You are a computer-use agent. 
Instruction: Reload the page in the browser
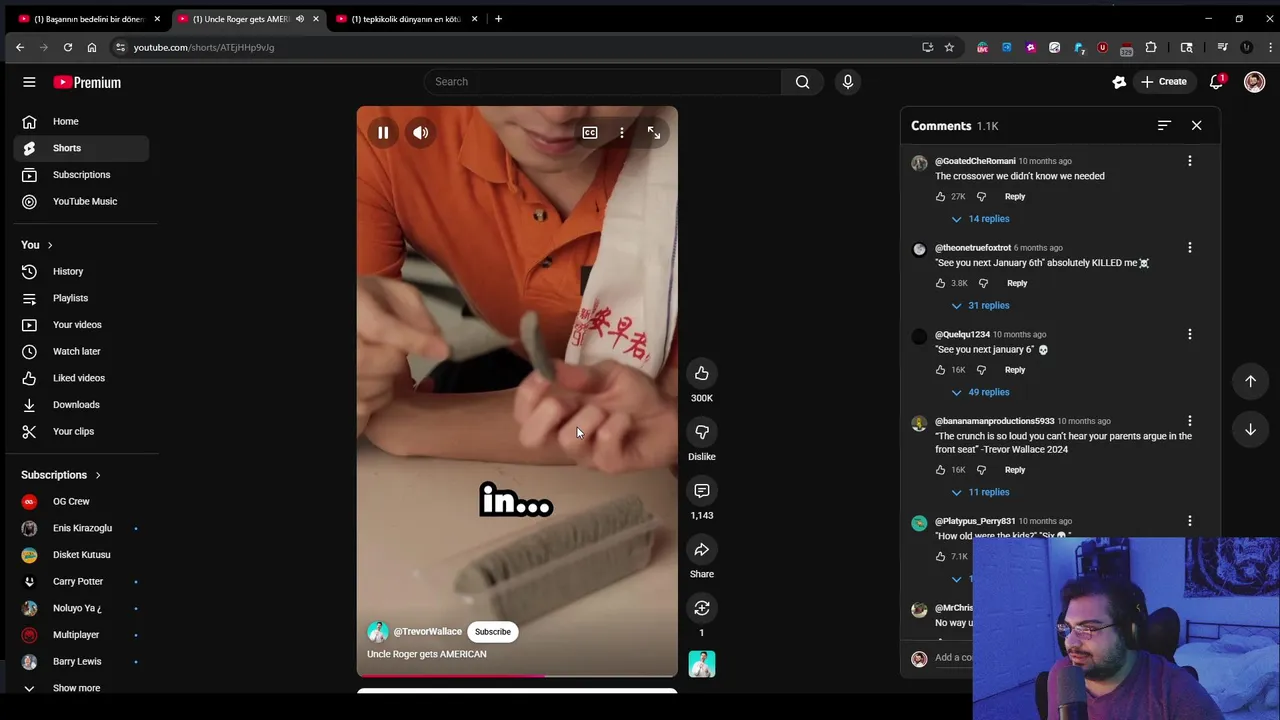pyautogui.click(x=68, y=47)
